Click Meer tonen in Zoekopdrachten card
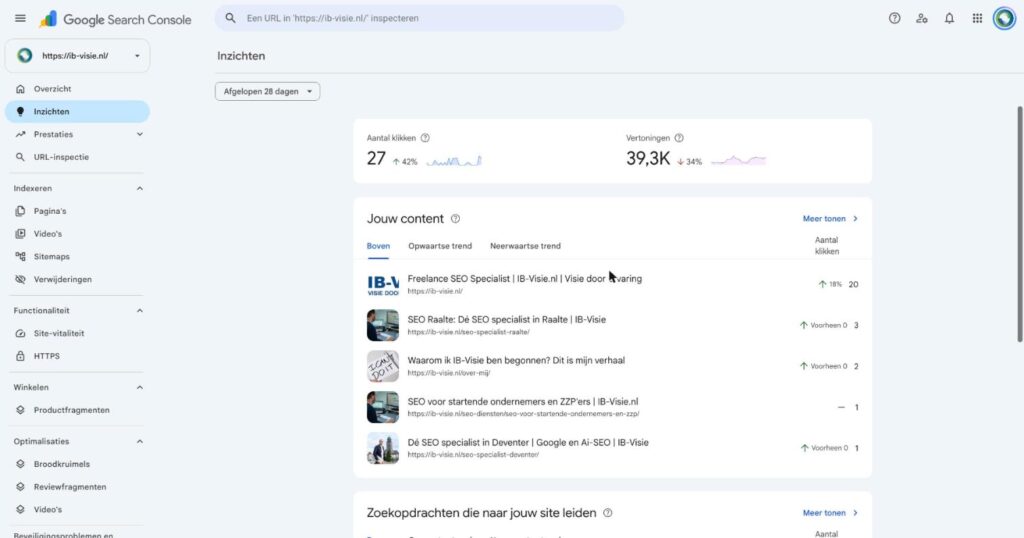1024x538 pixels. click(x=830, y=513)
